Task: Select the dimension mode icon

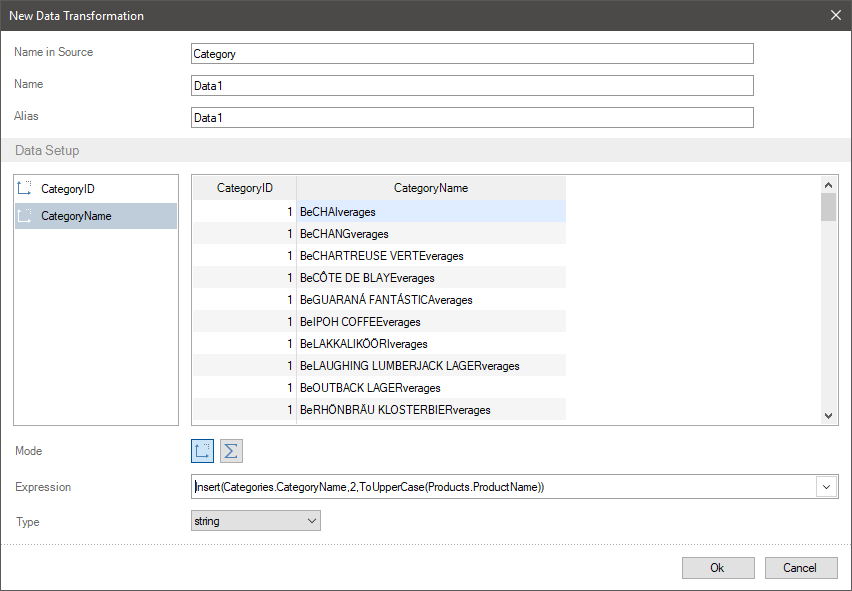Action: tap(203, 451)
